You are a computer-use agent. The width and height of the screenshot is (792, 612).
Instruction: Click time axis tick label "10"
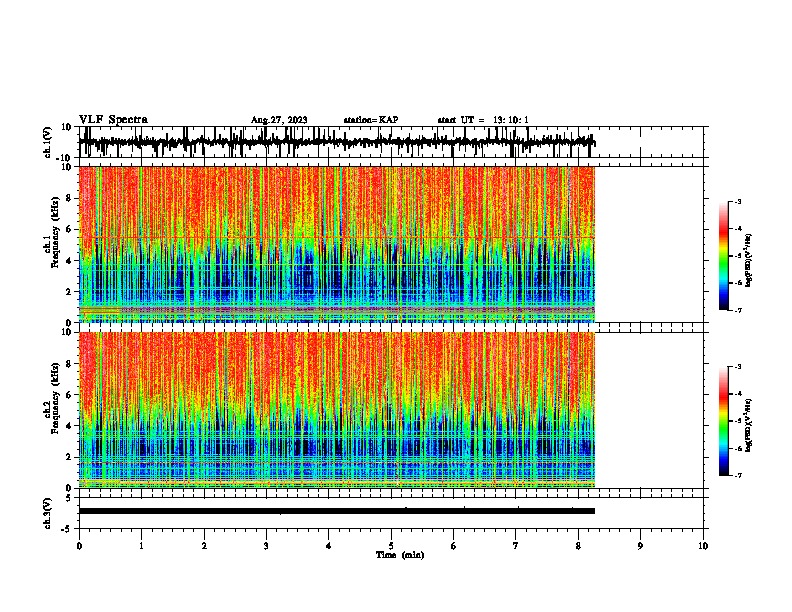click(703, 546)
